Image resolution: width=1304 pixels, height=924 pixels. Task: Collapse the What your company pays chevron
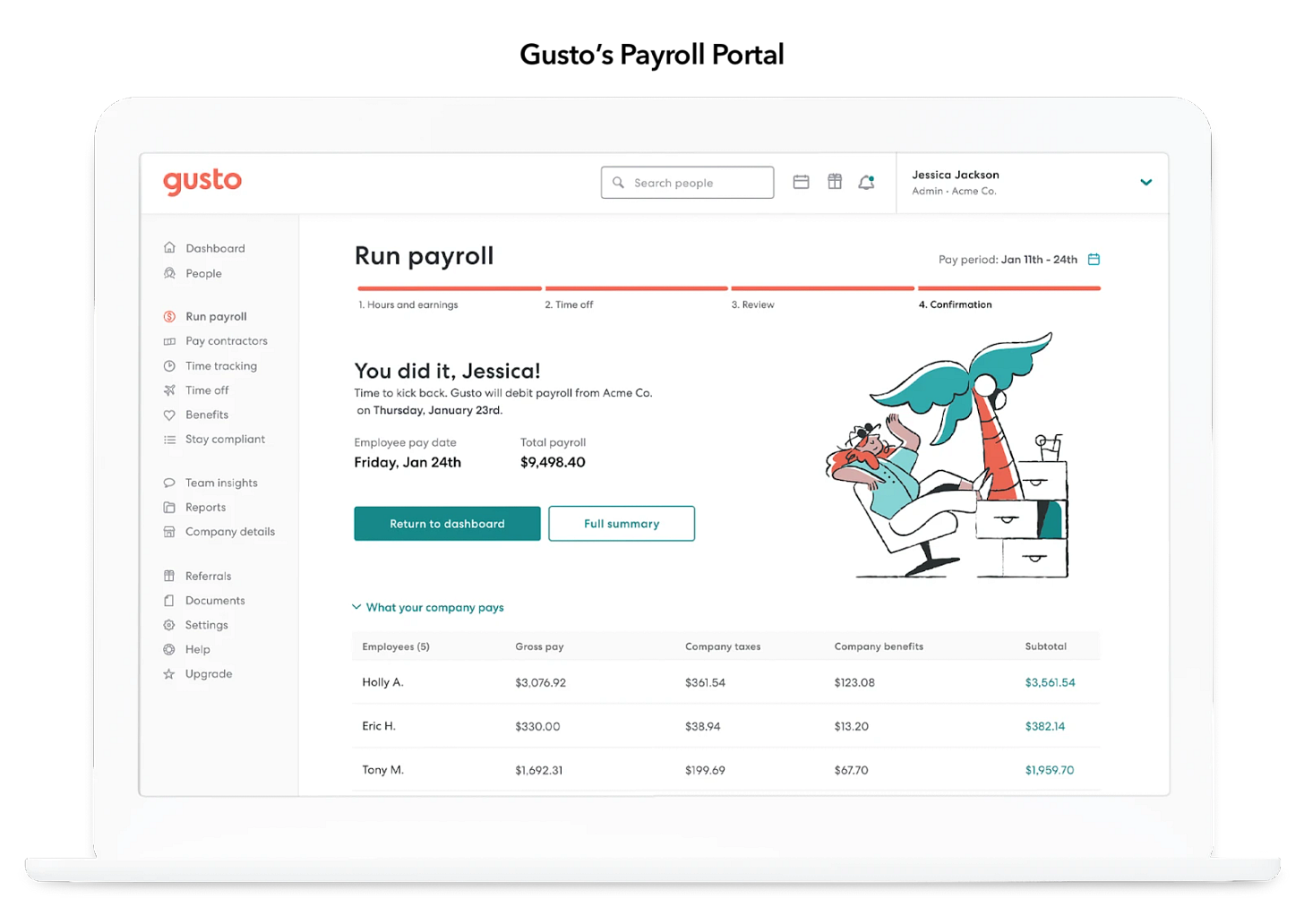356,607
